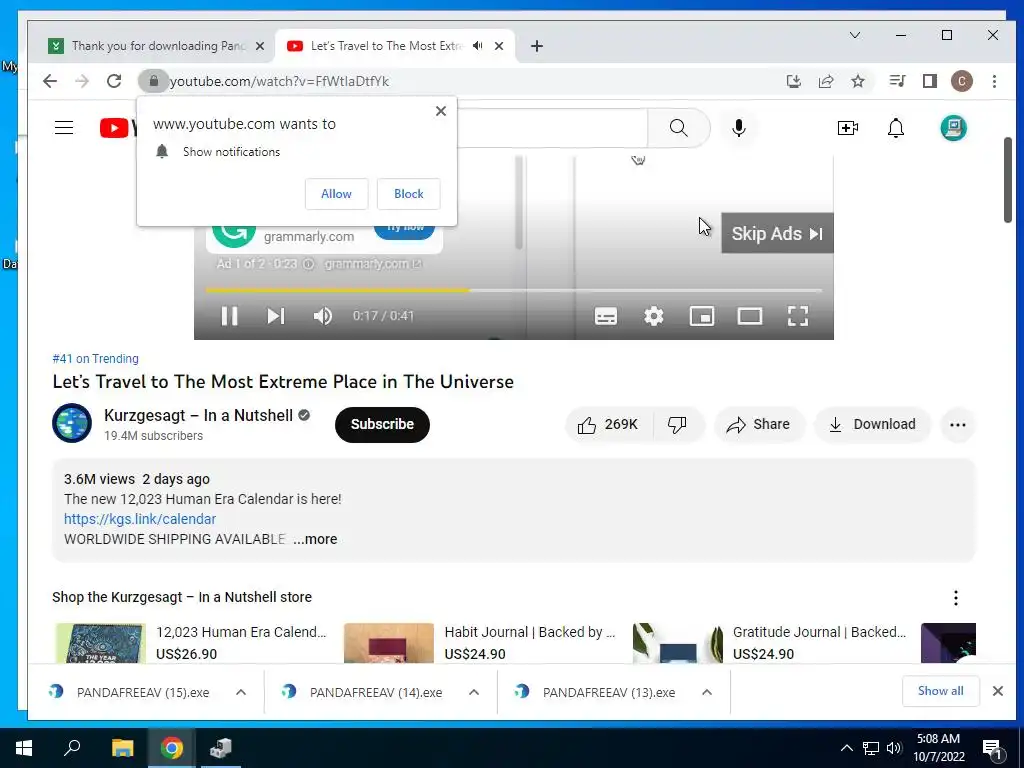Open YouTube account avatar
The image size is (1024, 768).
tap(953, 127)
